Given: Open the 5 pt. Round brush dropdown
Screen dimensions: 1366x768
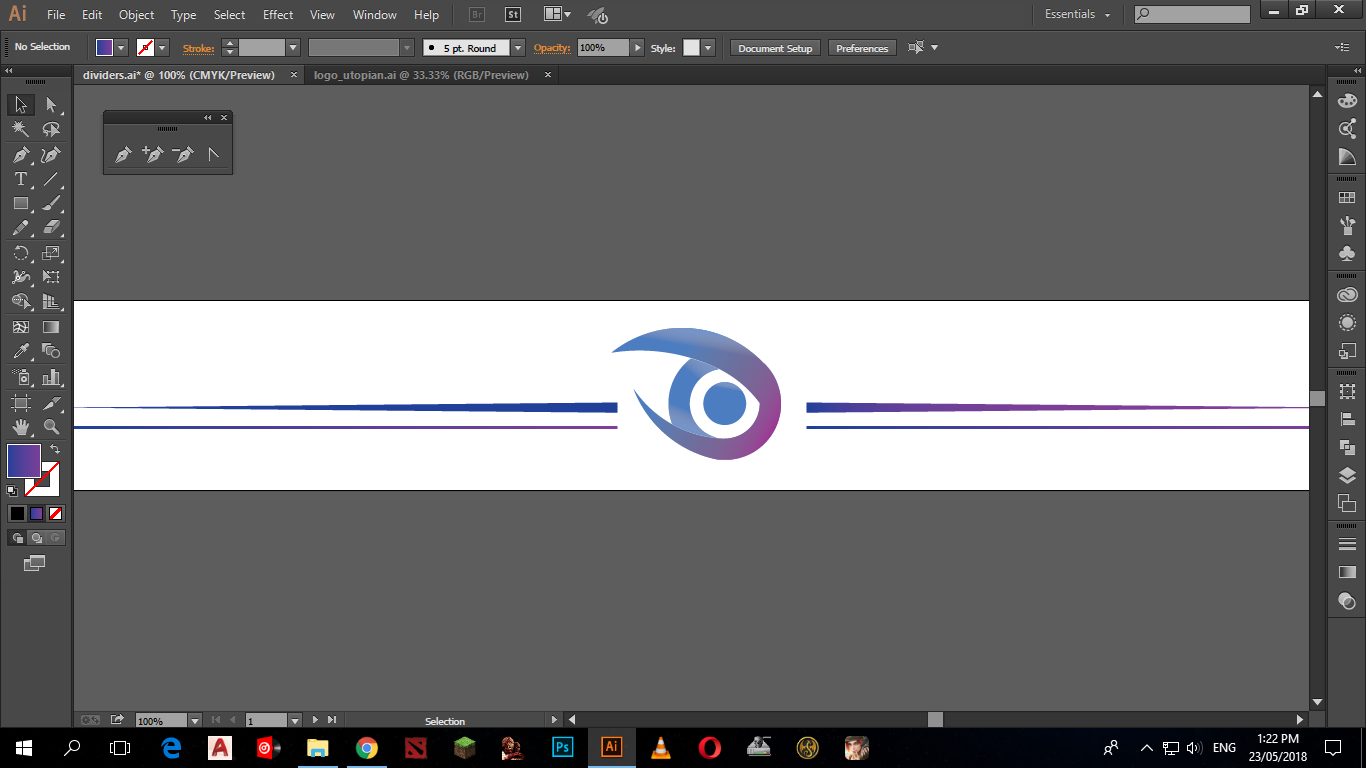Looking at the screenshot, I should pos(518,47).
